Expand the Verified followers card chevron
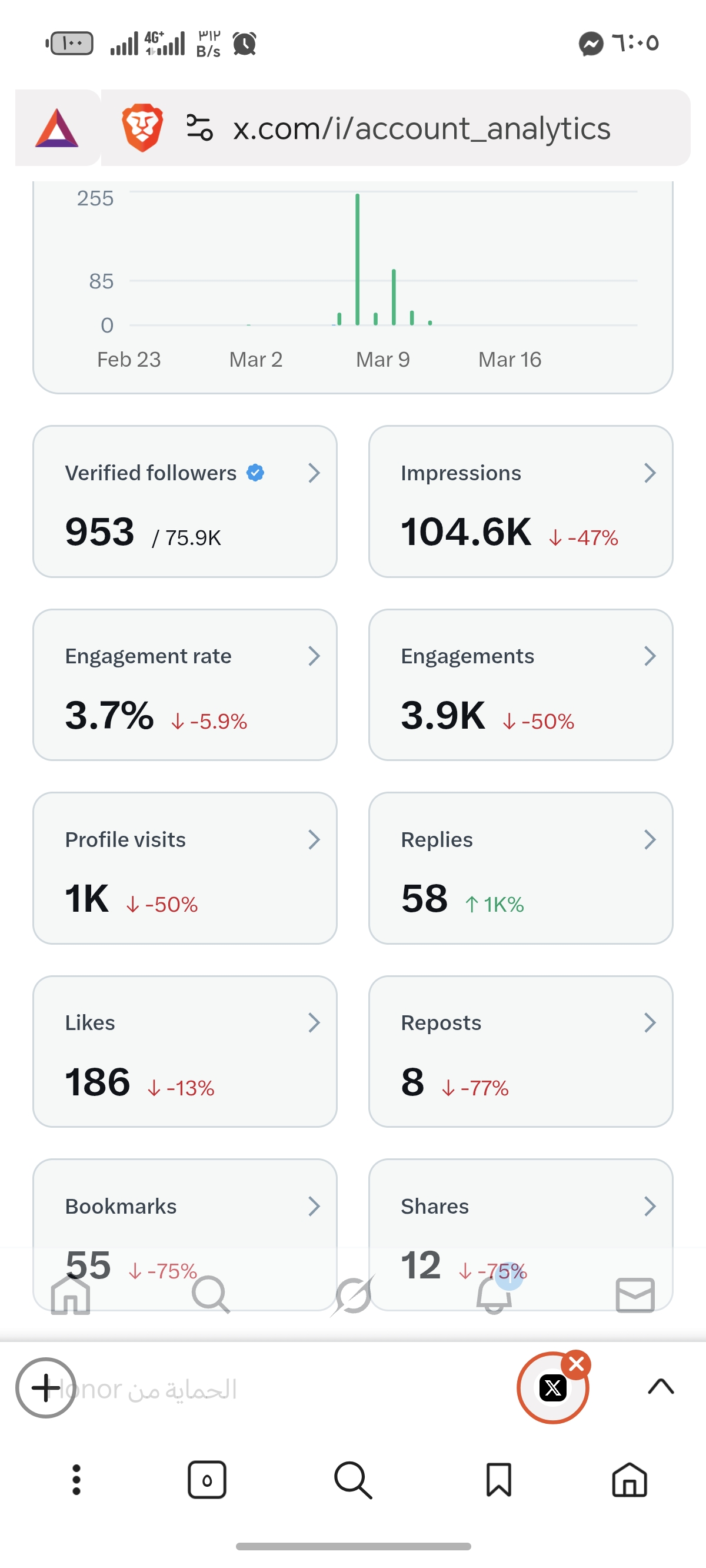The height and width of the screenshot is (1568, 706). (x=314, y=473)
